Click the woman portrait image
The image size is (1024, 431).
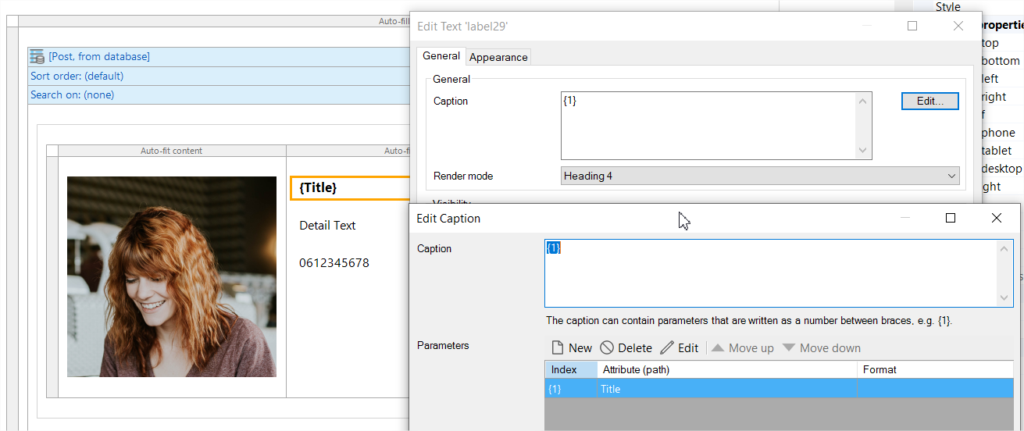click(172, 276)
